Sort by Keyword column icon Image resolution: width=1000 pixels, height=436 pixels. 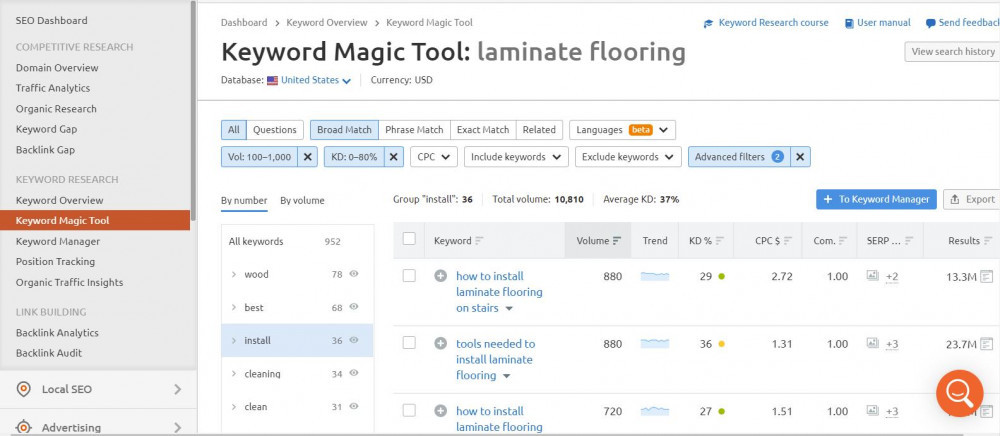click(x=479, y=241)
